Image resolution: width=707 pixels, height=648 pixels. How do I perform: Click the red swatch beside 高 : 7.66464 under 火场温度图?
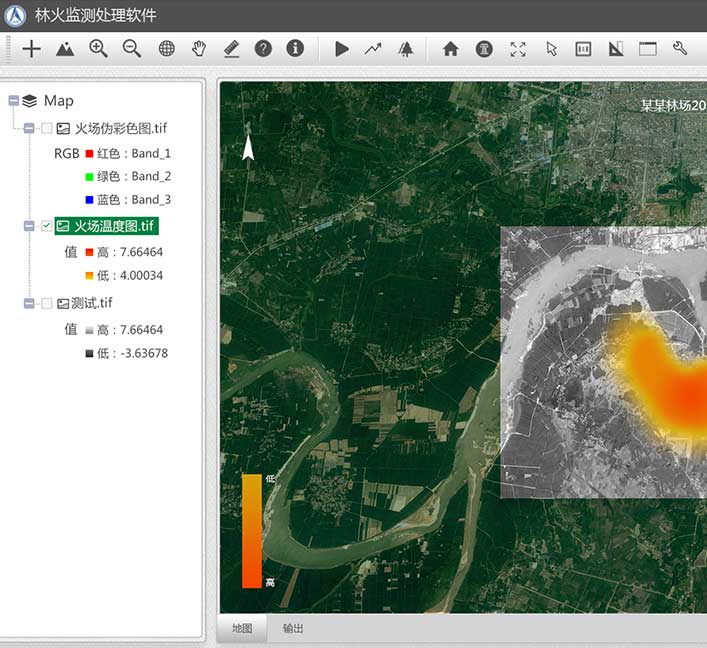[89, 252]
